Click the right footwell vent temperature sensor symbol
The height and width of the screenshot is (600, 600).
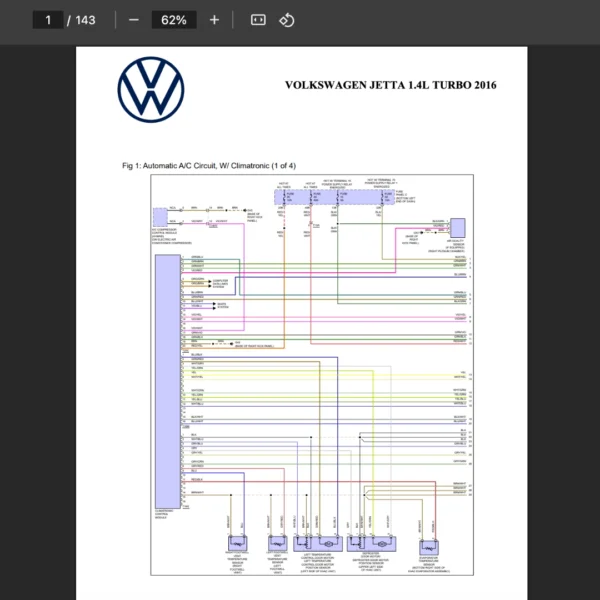237,546
